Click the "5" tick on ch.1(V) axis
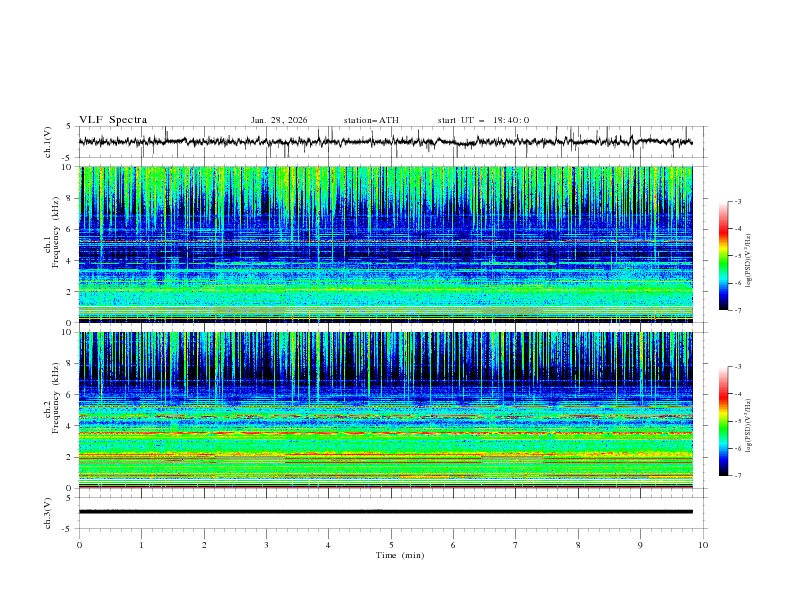This screenshot has height=612, width=792. click(x=70, y=126)
